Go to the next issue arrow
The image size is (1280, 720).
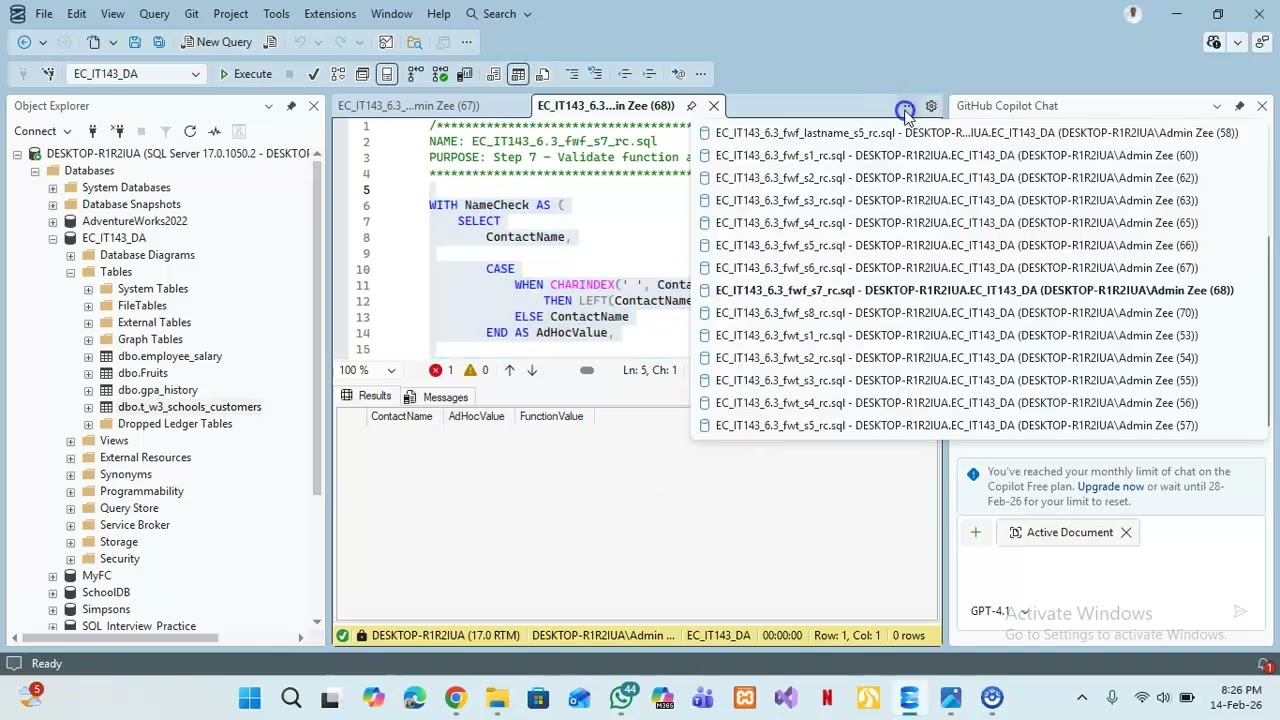coord(532,371)
